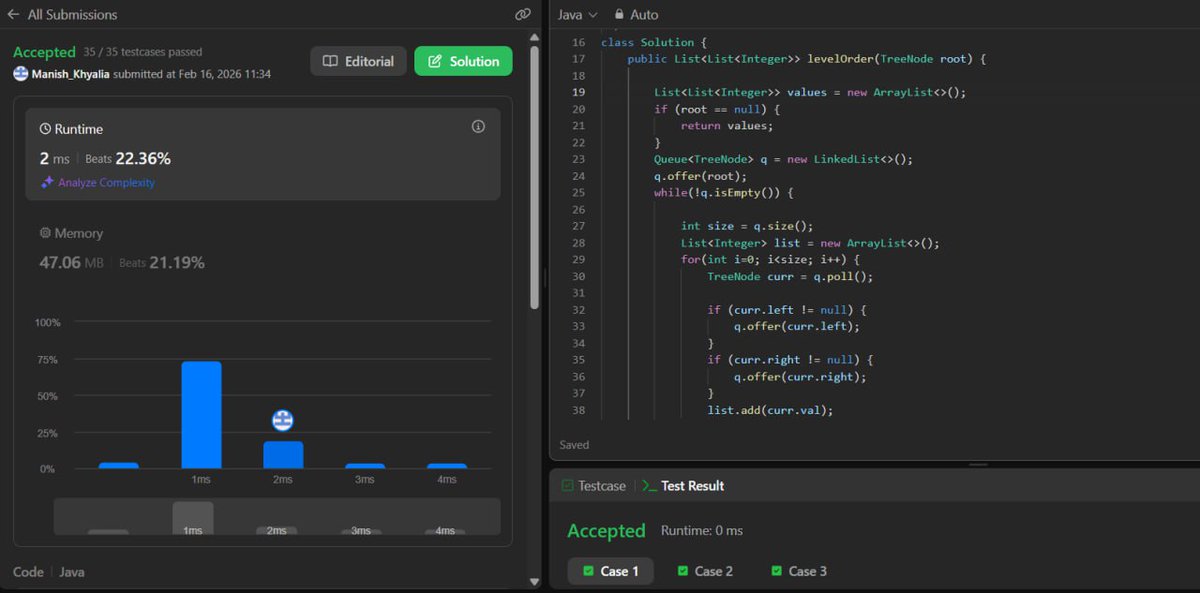Screen dimensions: 1200x593
Task: Click Manish_Khyalia avatar icon near username
Action: click(x=20, y=74)
